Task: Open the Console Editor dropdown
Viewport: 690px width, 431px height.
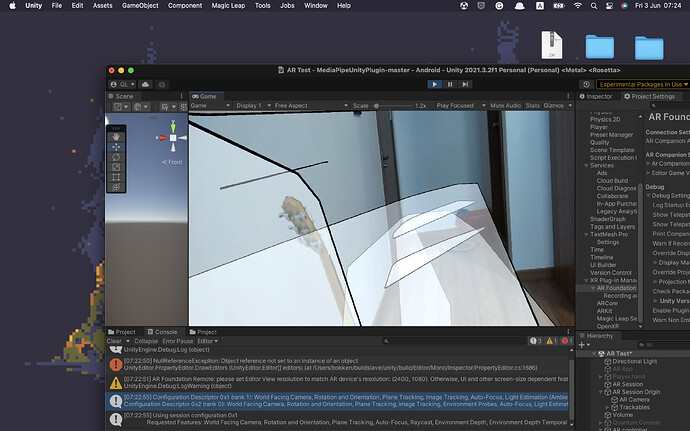Action: point(207,341)
